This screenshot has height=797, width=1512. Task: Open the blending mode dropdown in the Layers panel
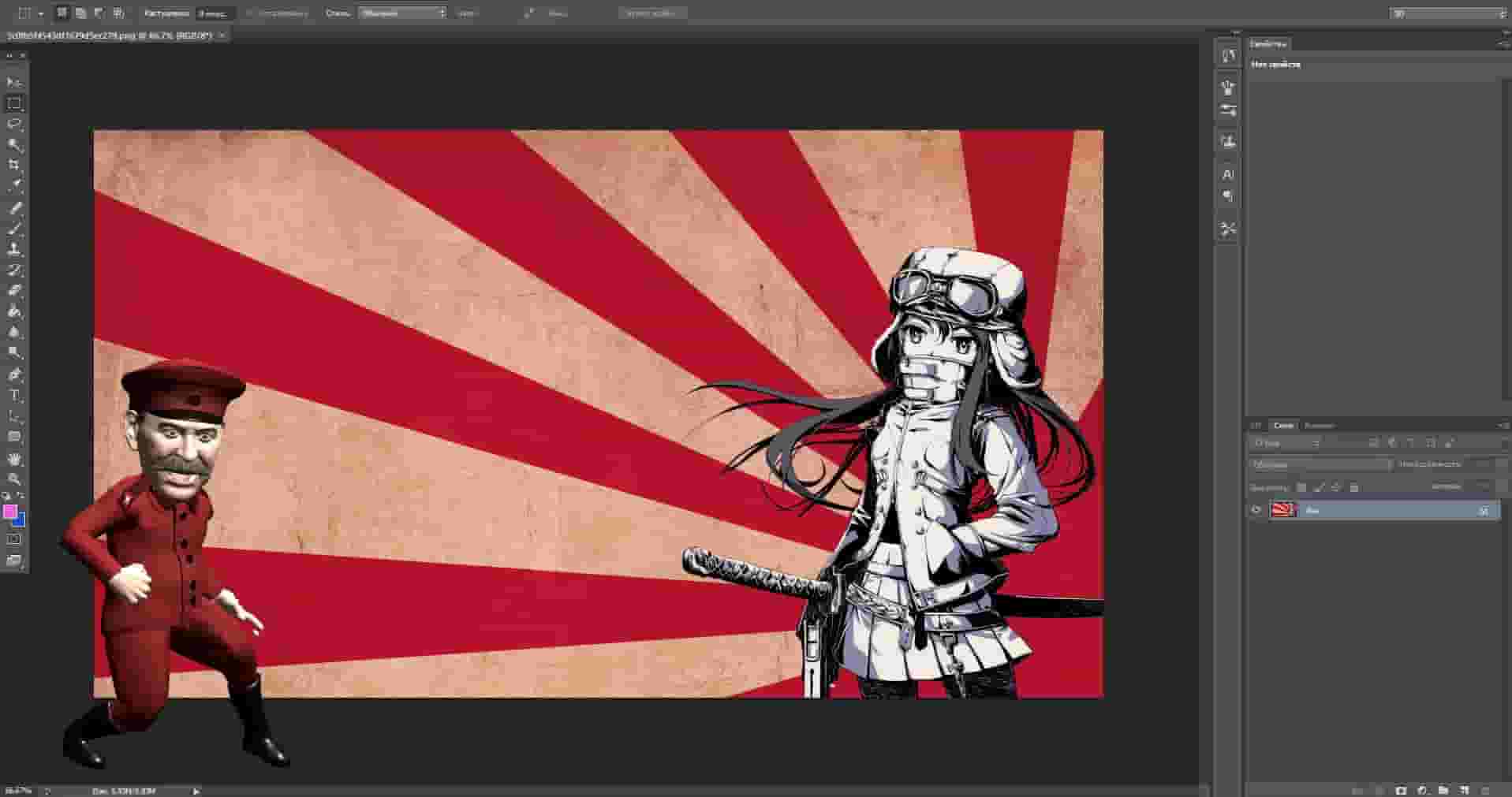(x=1319, y=465)
